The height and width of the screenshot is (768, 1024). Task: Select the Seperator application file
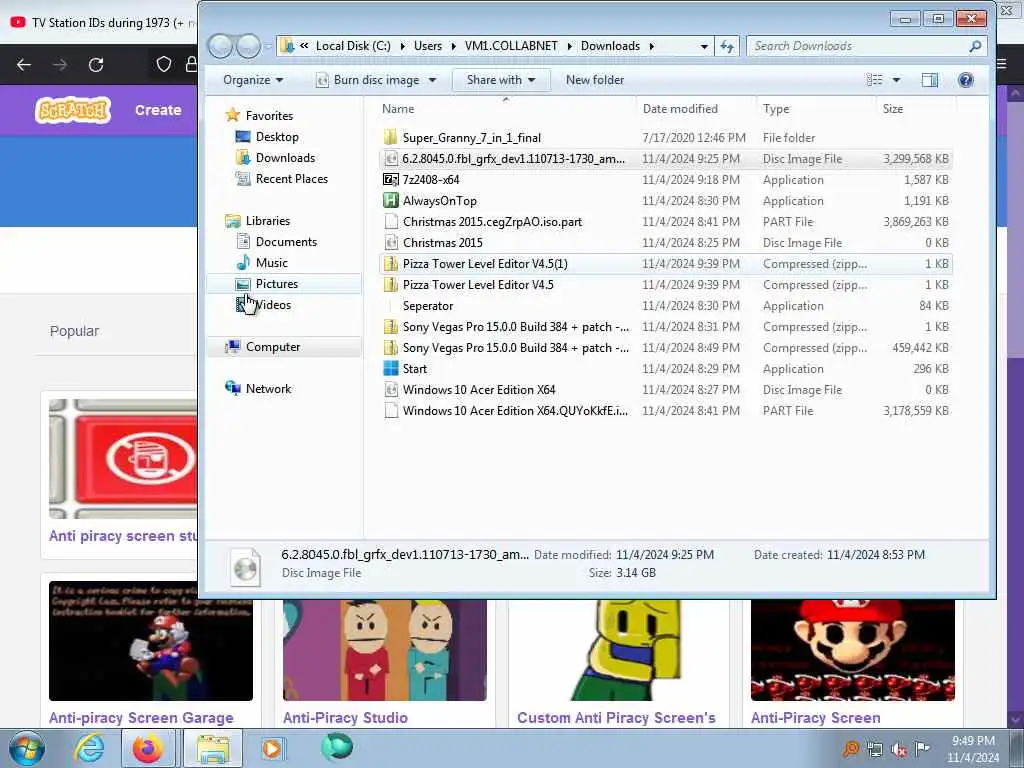(x=665, y=306)
